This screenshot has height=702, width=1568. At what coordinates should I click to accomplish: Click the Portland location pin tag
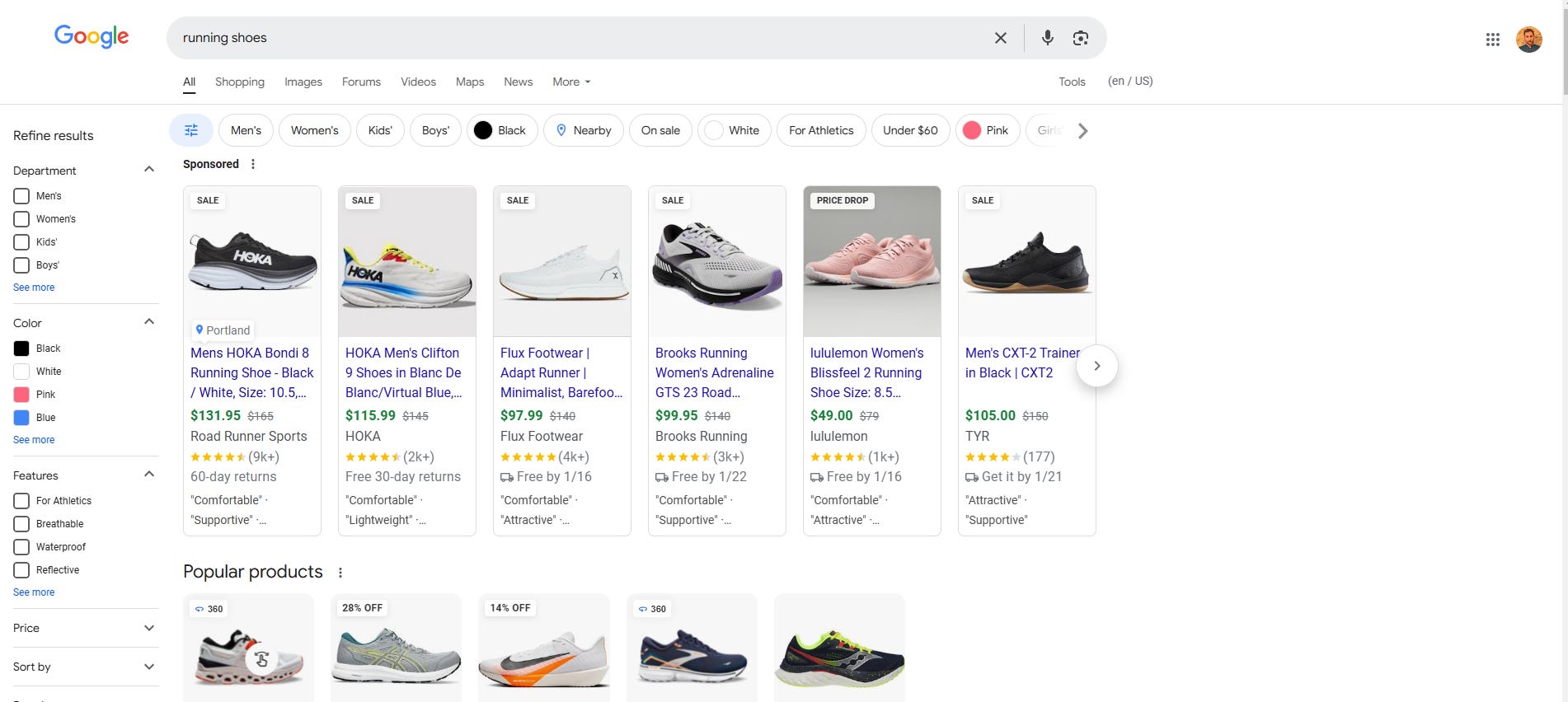click(223, 330)
